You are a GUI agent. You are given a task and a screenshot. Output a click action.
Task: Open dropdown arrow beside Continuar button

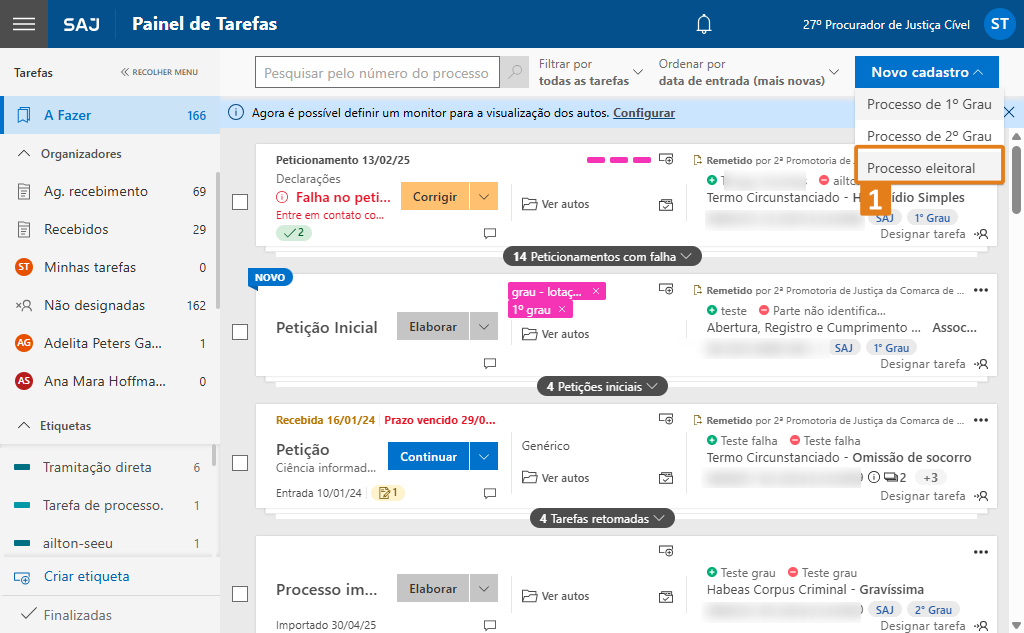pos(484,457)
